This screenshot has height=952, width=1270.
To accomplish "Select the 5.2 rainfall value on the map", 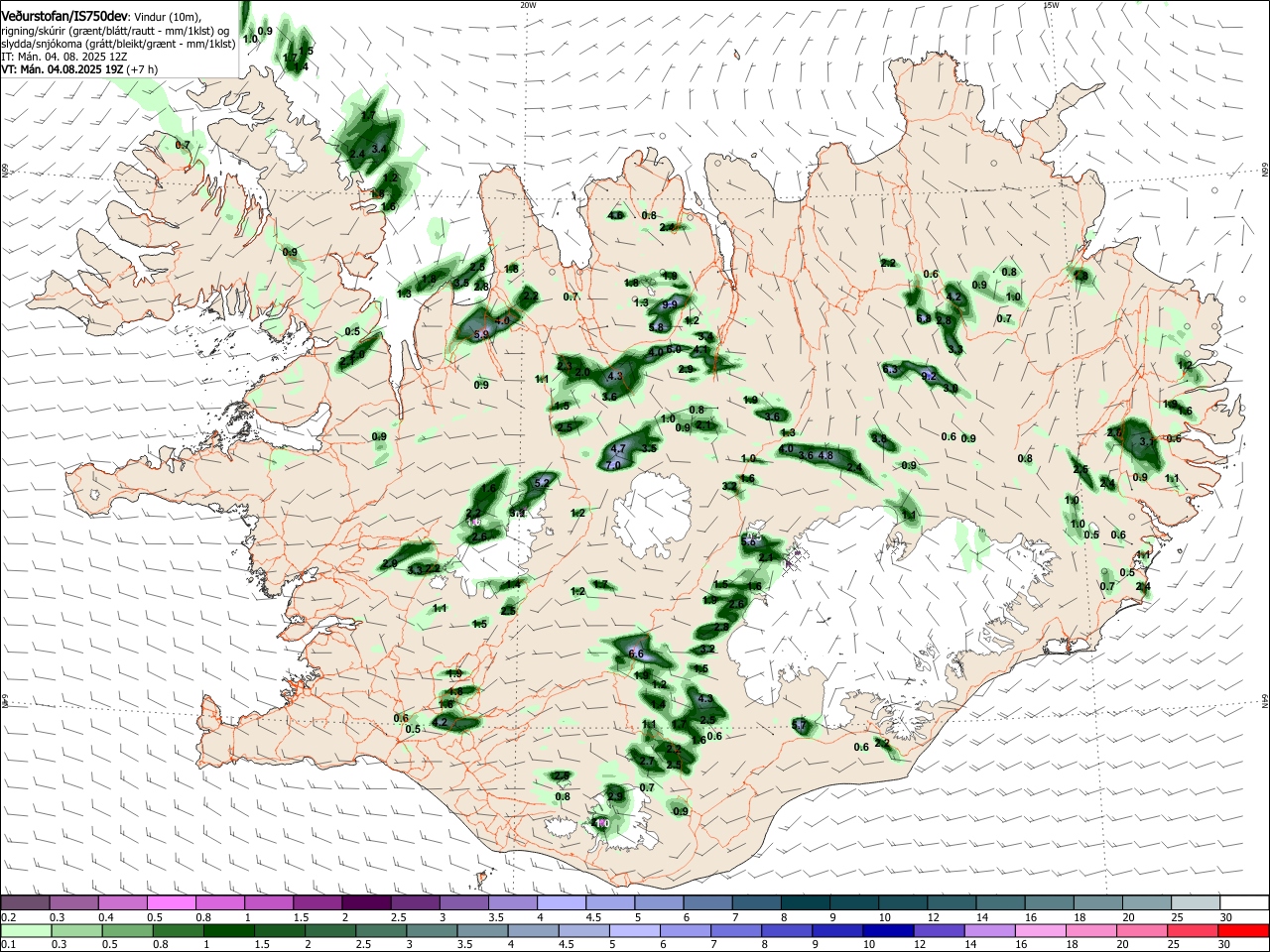I will click(x=542, y=483).
